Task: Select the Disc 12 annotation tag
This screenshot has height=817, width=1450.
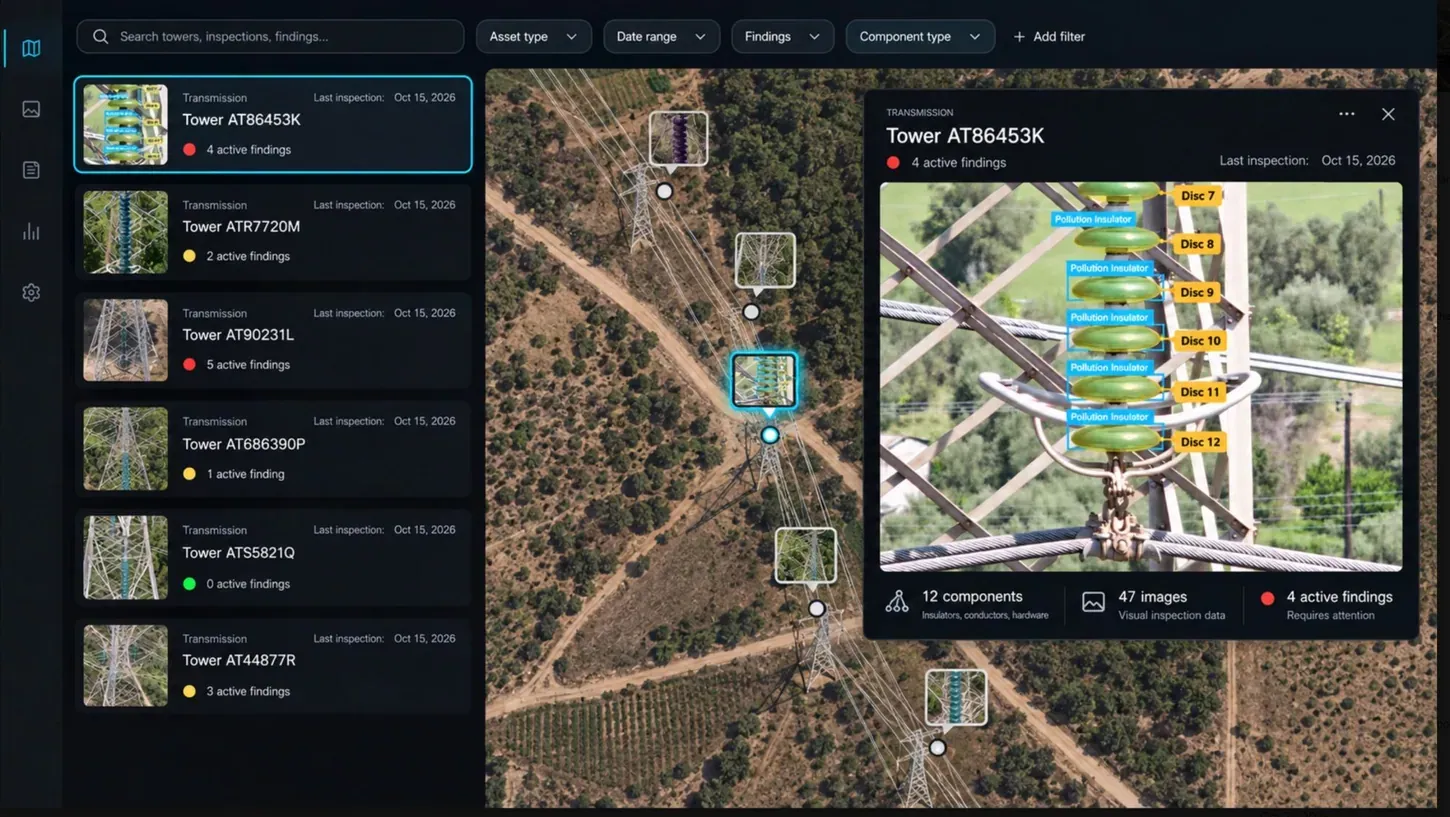Action: [1199, 442]
